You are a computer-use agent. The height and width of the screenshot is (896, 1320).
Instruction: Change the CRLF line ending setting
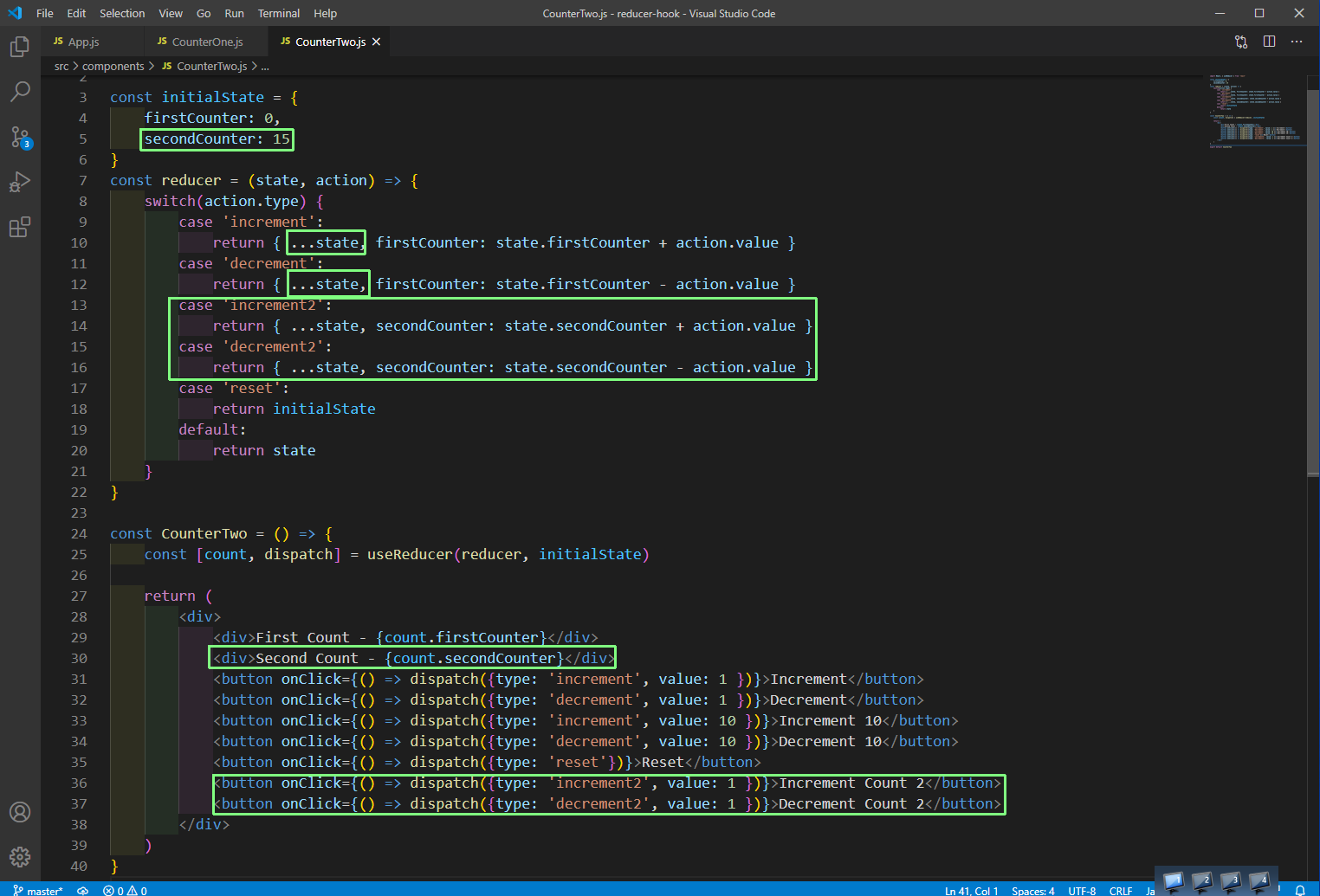(x=1121, y=890)
